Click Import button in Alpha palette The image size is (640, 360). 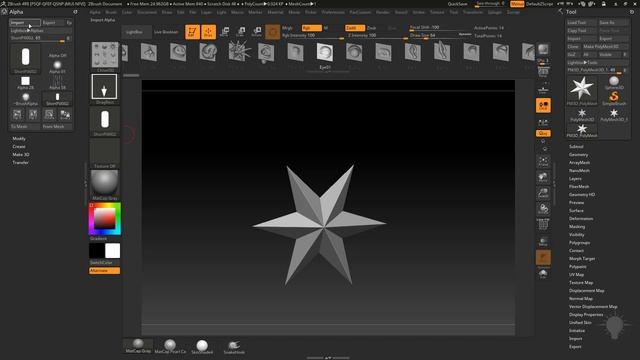click(24, 22)
